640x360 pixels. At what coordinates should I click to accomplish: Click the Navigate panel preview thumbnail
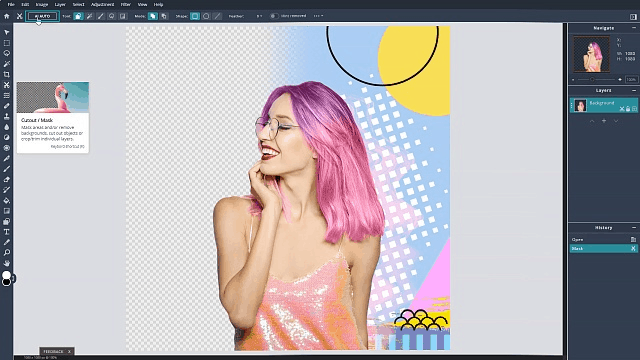591,54
